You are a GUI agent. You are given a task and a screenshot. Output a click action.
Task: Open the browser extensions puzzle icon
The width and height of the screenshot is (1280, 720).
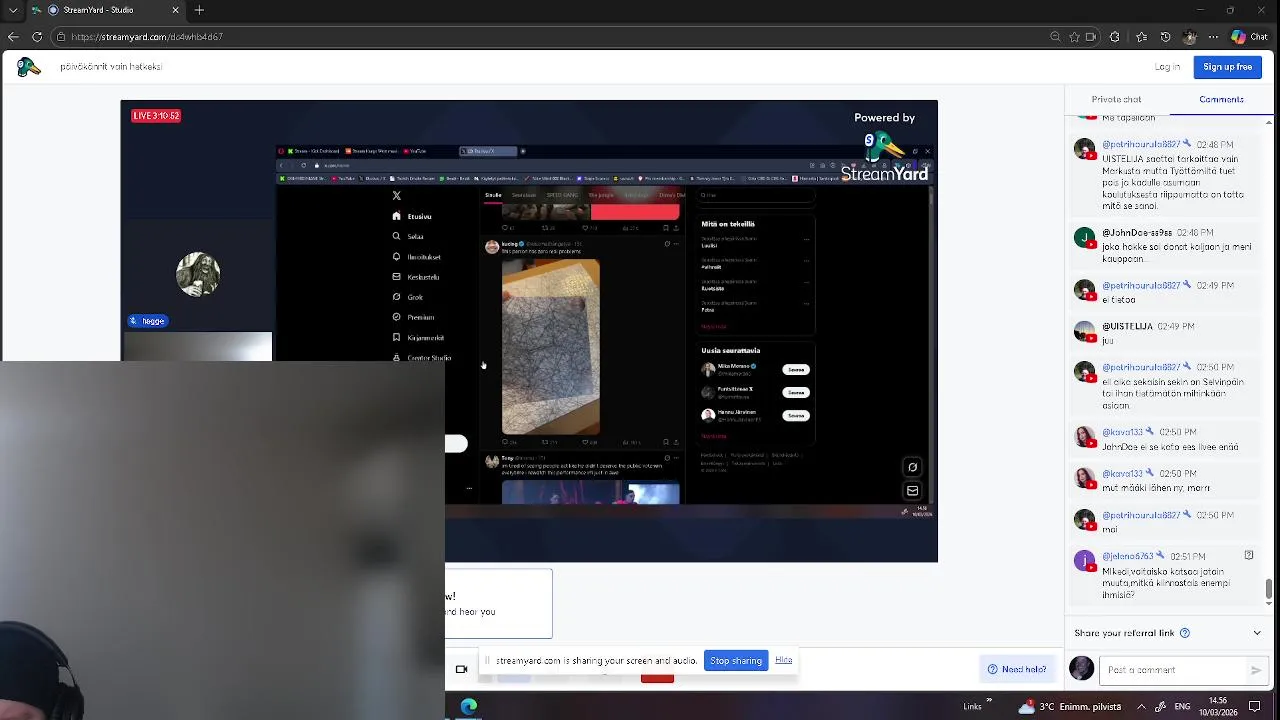1115,37
